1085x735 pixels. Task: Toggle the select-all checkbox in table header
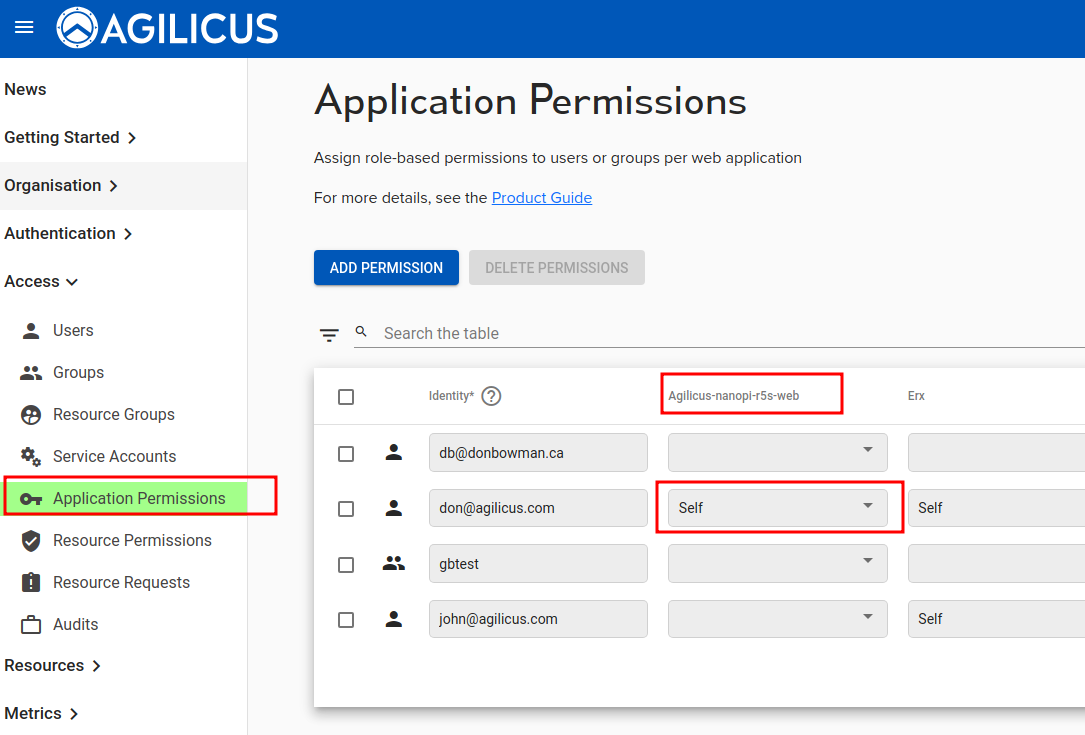click(346, 397)
